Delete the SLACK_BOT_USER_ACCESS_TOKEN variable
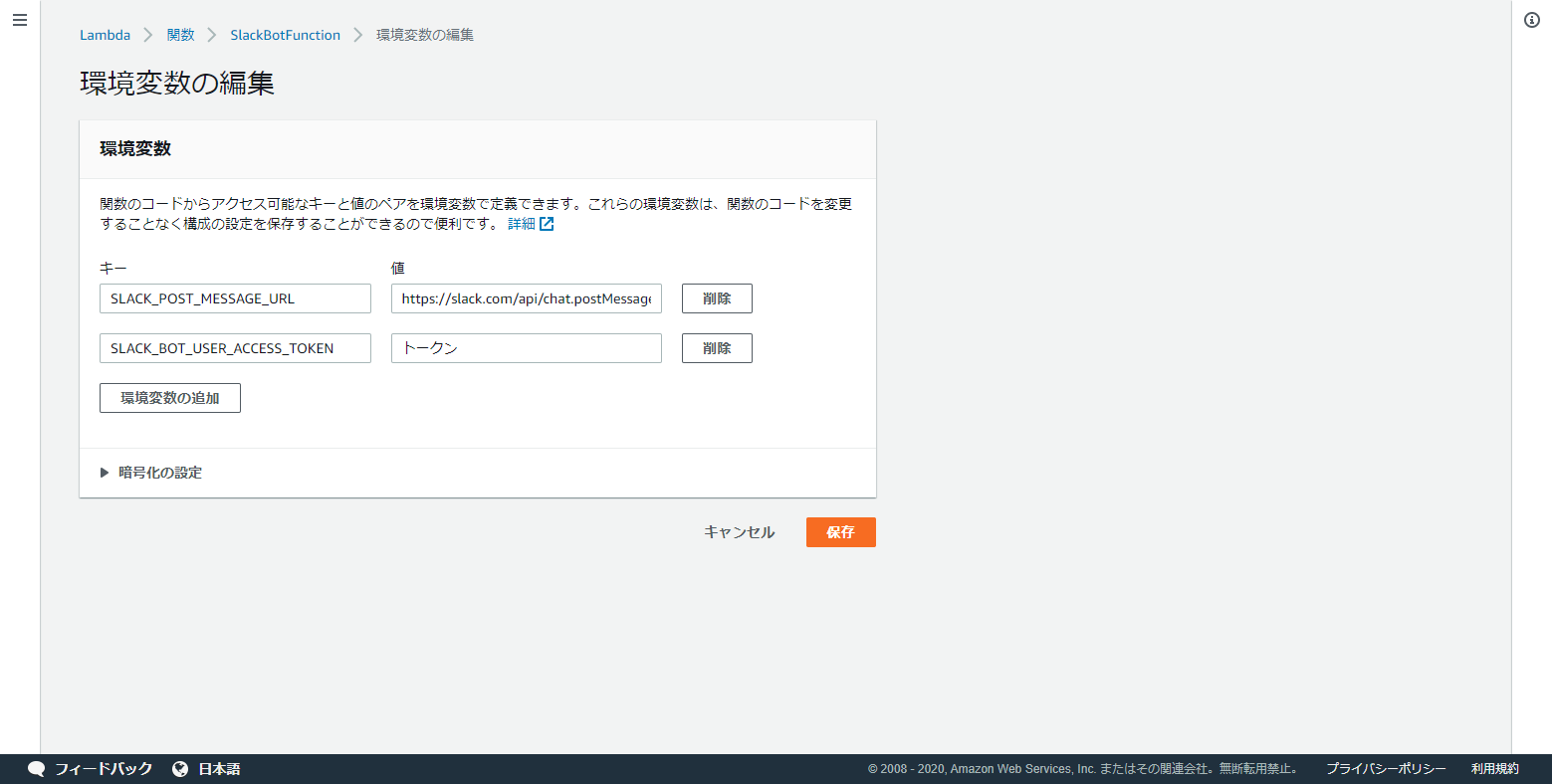This screenshot has height=784, width=1552. pos(717,348)
